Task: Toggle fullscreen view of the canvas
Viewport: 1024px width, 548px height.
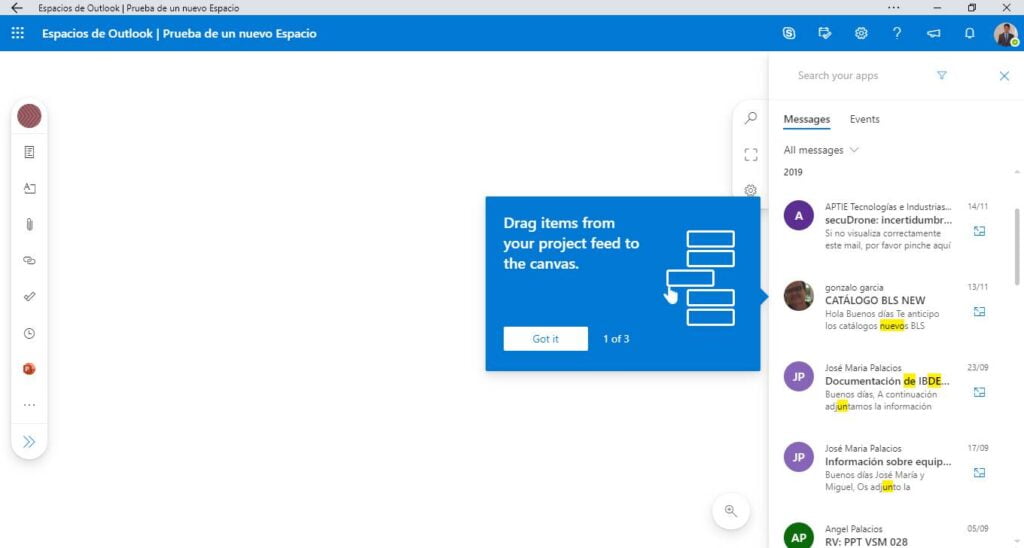Action: tap(751, 154)
